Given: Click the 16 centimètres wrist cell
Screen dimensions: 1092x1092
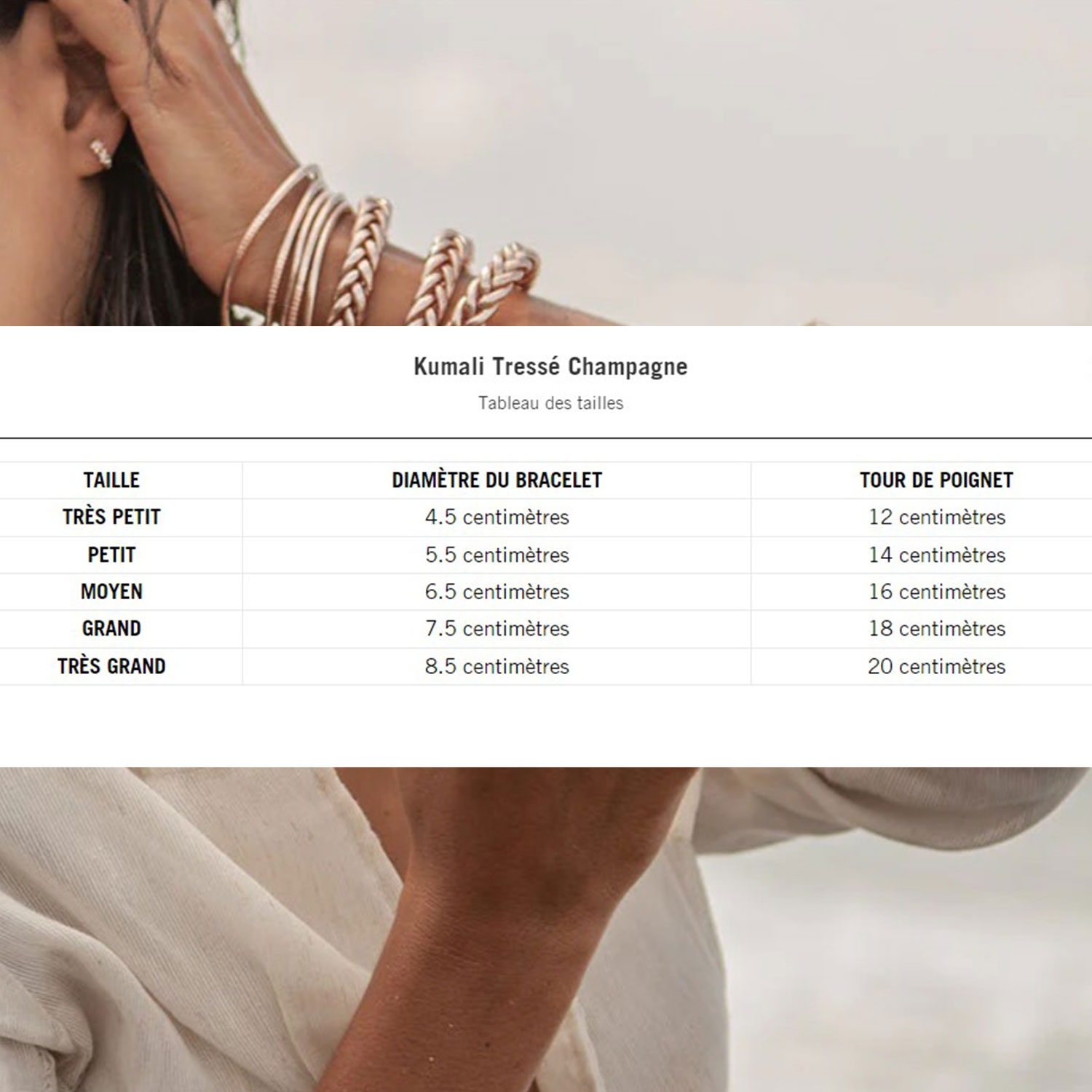Looking at the screenshot, I should tap(936, 592).
